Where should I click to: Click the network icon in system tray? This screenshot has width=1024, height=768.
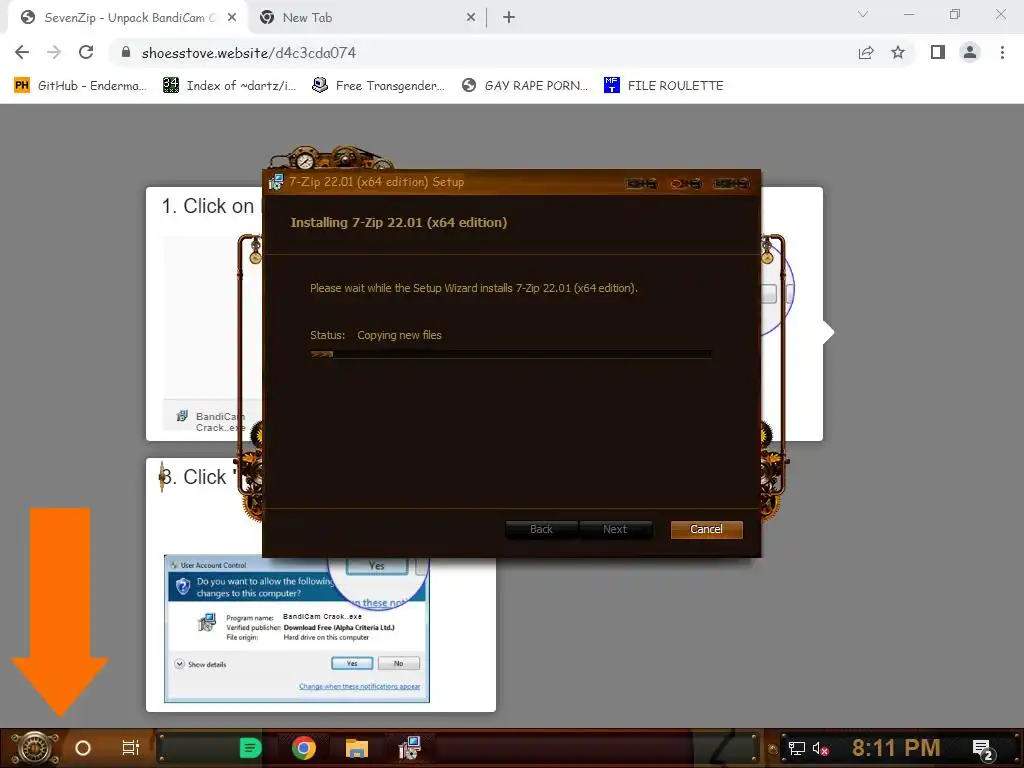click(797, 748)
